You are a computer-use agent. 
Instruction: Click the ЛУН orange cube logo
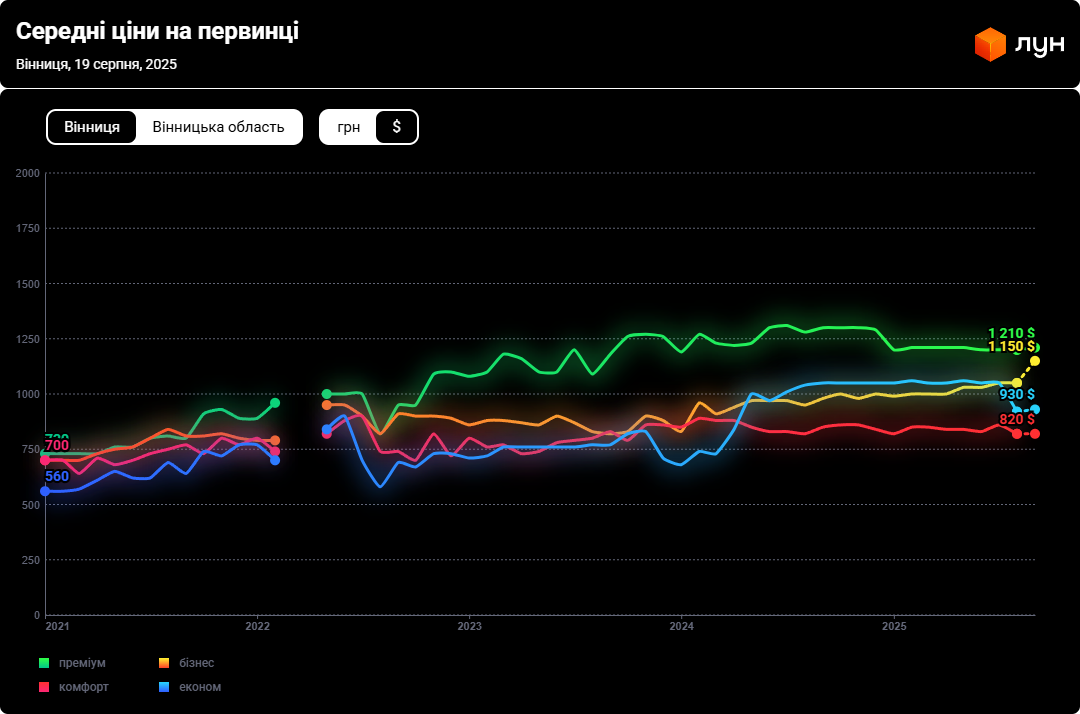point(989,44)
